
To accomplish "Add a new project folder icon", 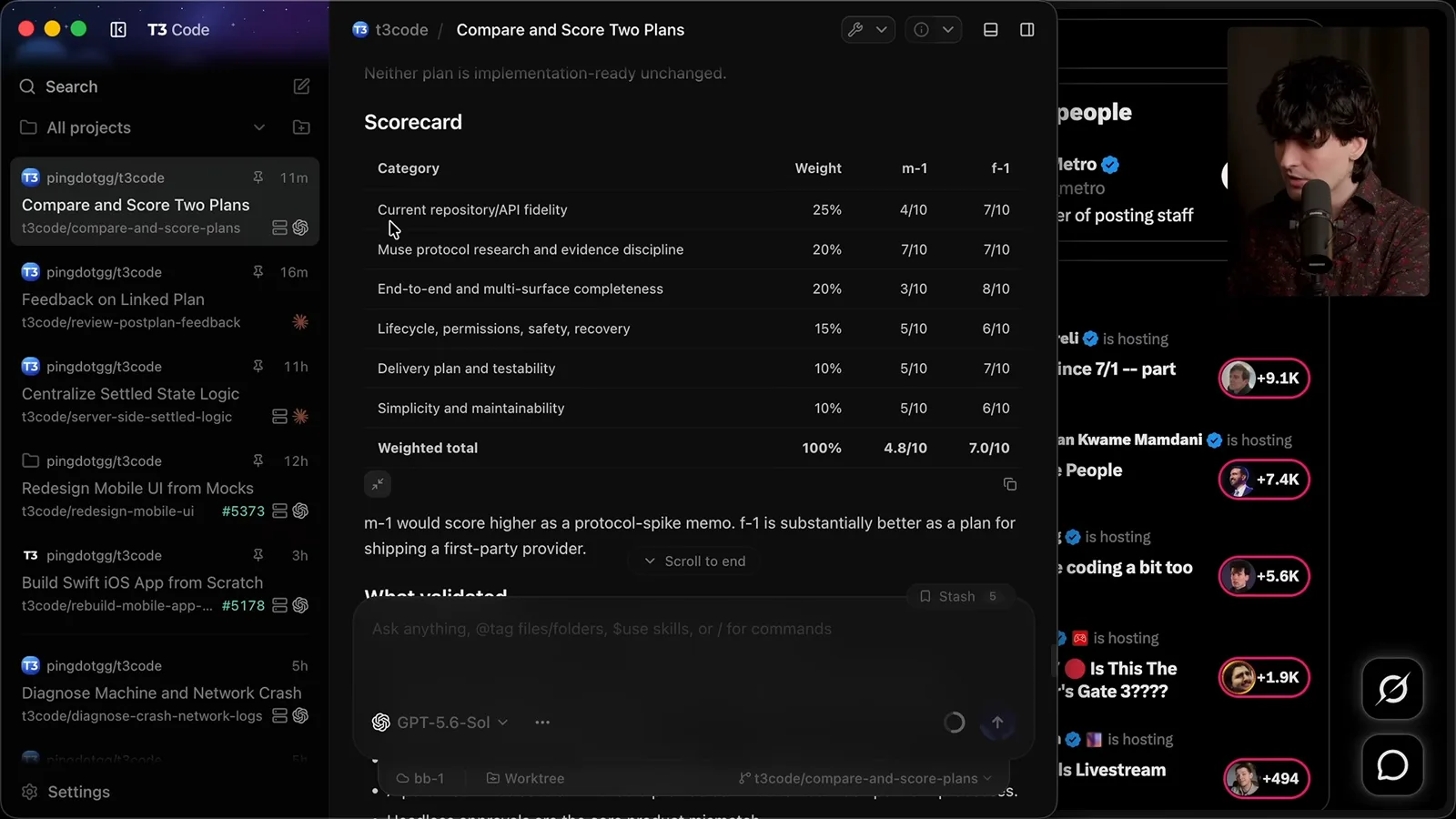I will pos(301,127).
